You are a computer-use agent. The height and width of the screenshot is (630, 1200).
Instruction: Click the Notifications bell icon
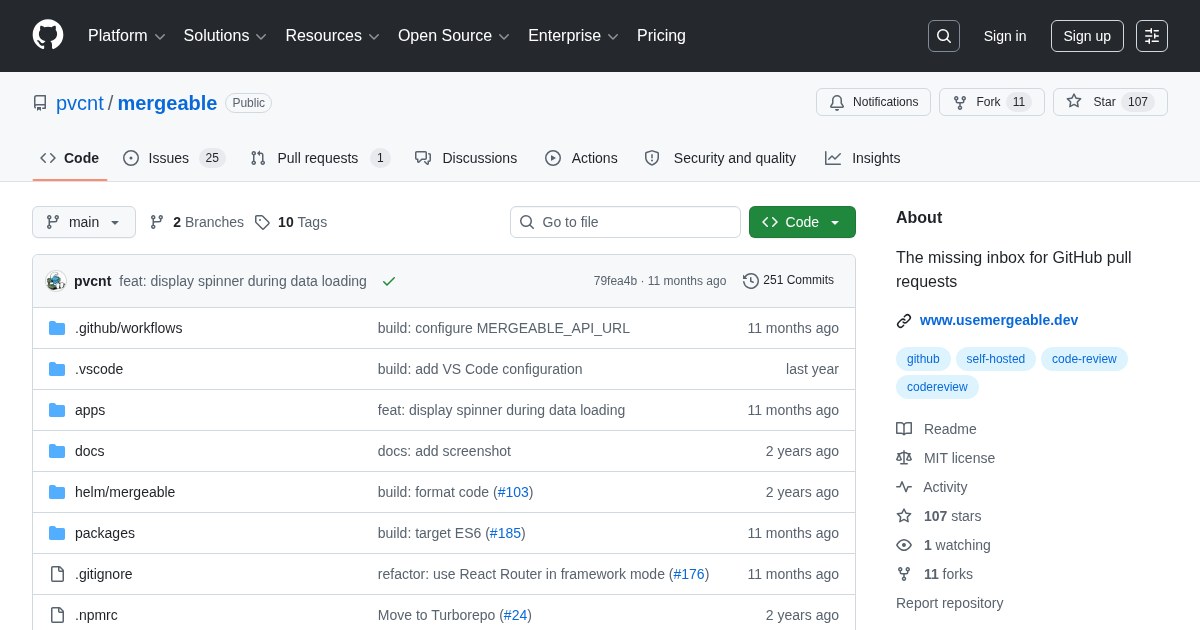click(x=837, y=102)
